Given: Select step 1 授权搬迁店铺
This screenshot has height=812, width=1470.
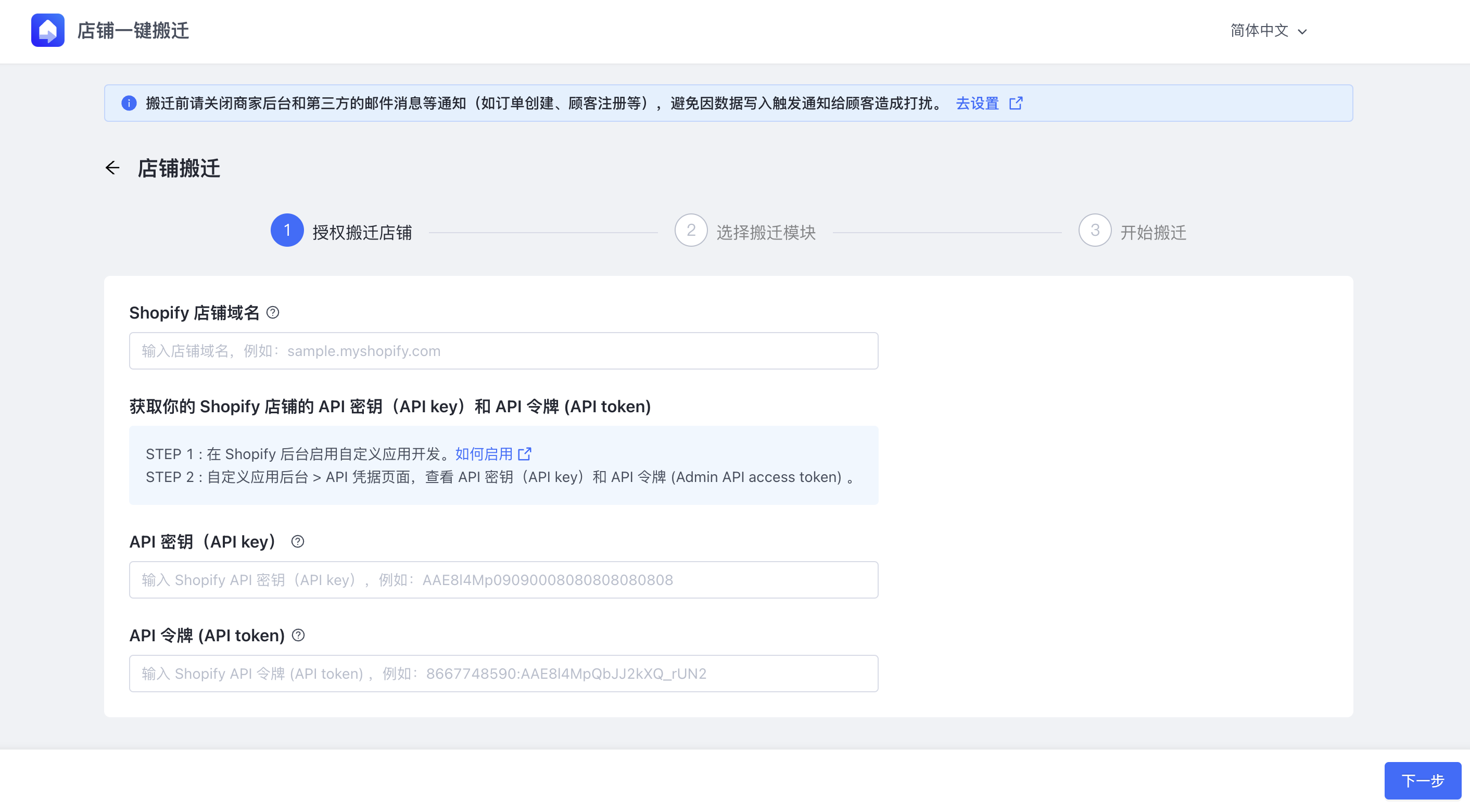Looking at the screenshot, I should point(341,231).
